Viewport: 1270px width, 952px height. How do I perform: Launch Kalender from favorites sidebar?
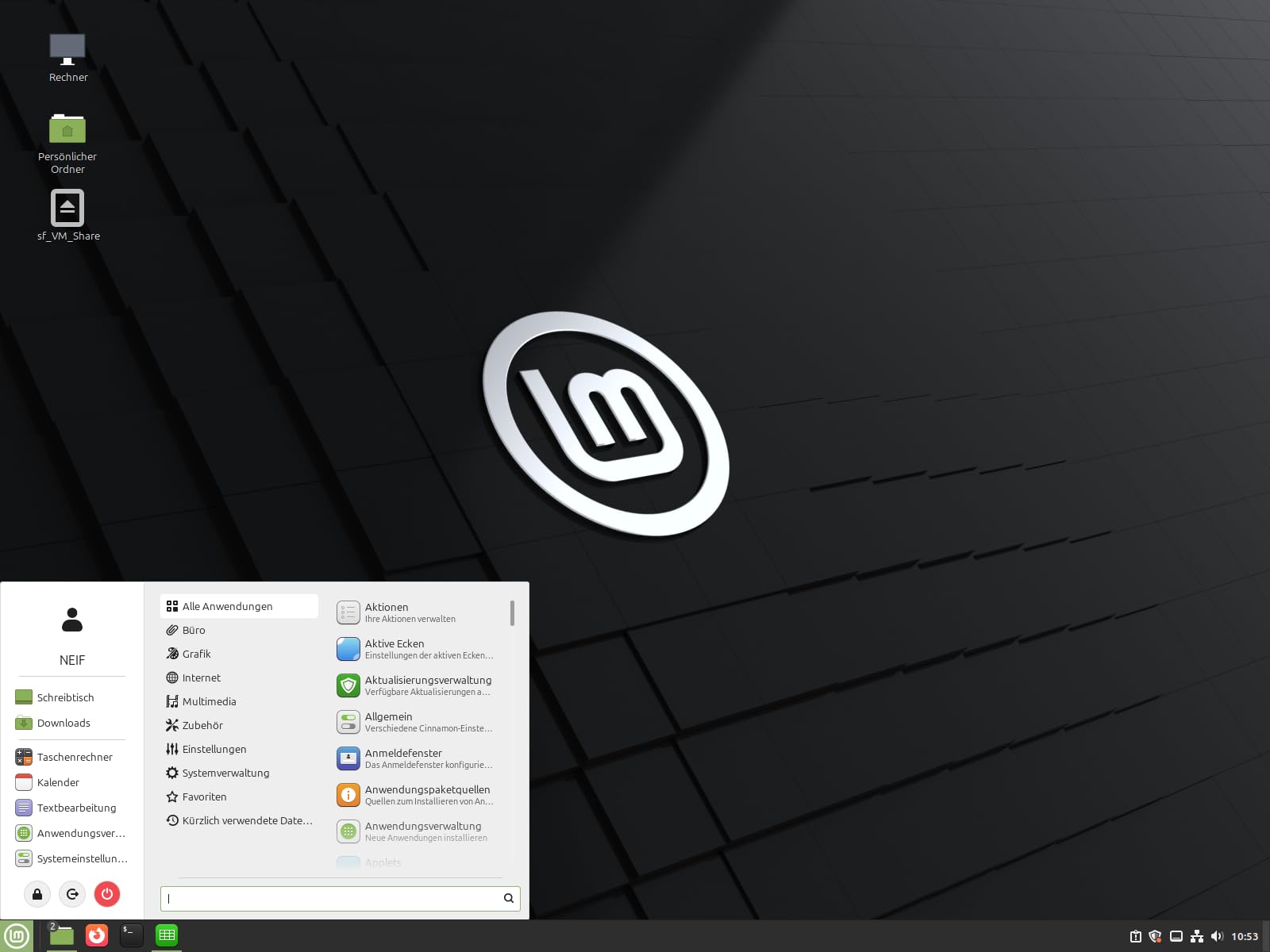71,782
